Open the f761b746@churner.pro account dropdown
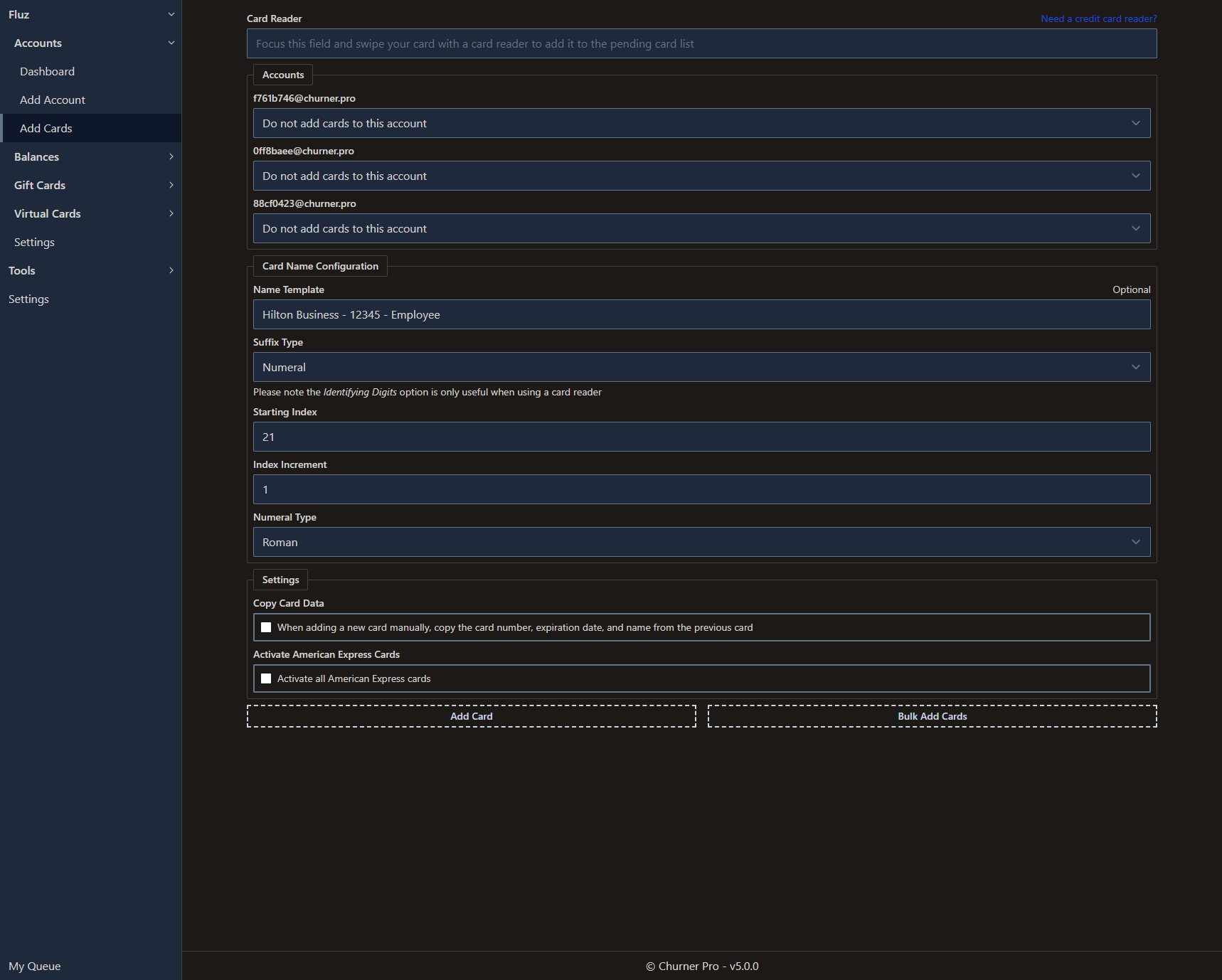This screenshot has width=1222, height=980. tap(701, 123)
